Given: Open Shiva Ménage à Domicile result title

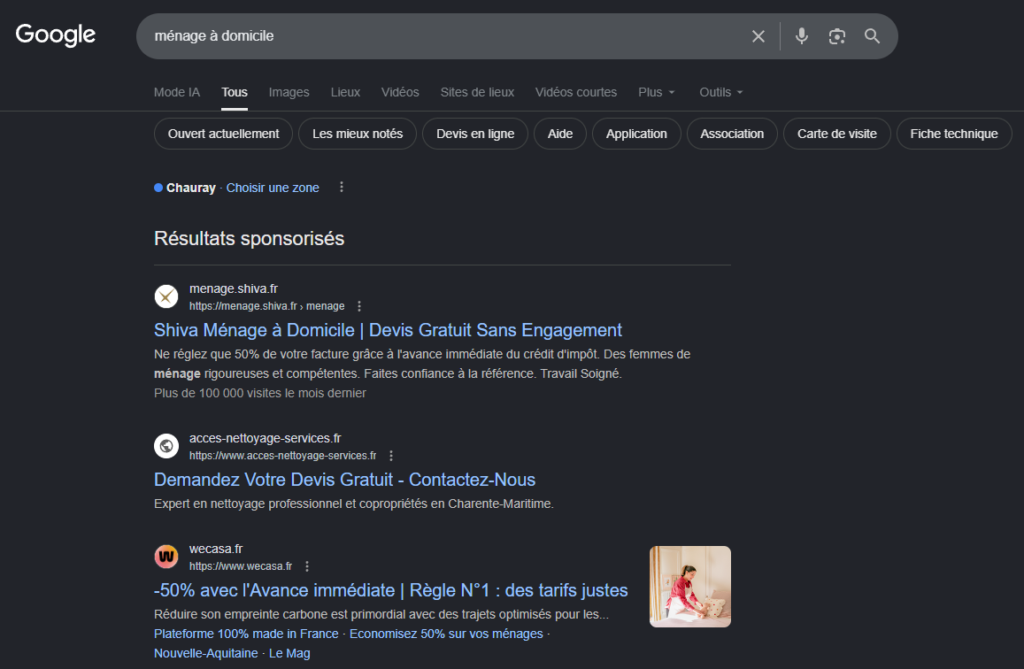Looking at the screenshot, I should tap(388, 331).
